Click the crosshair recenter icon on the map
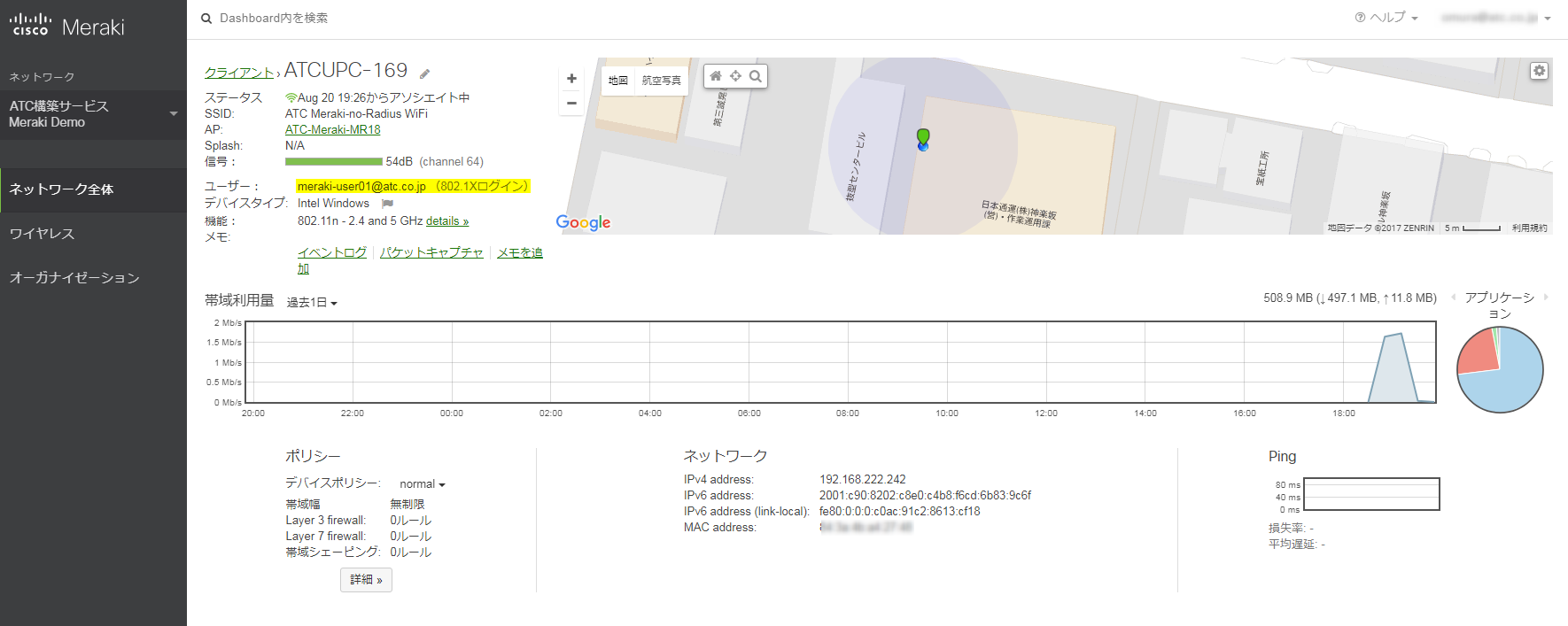1568x626 pixels. (x=735, y=76)
